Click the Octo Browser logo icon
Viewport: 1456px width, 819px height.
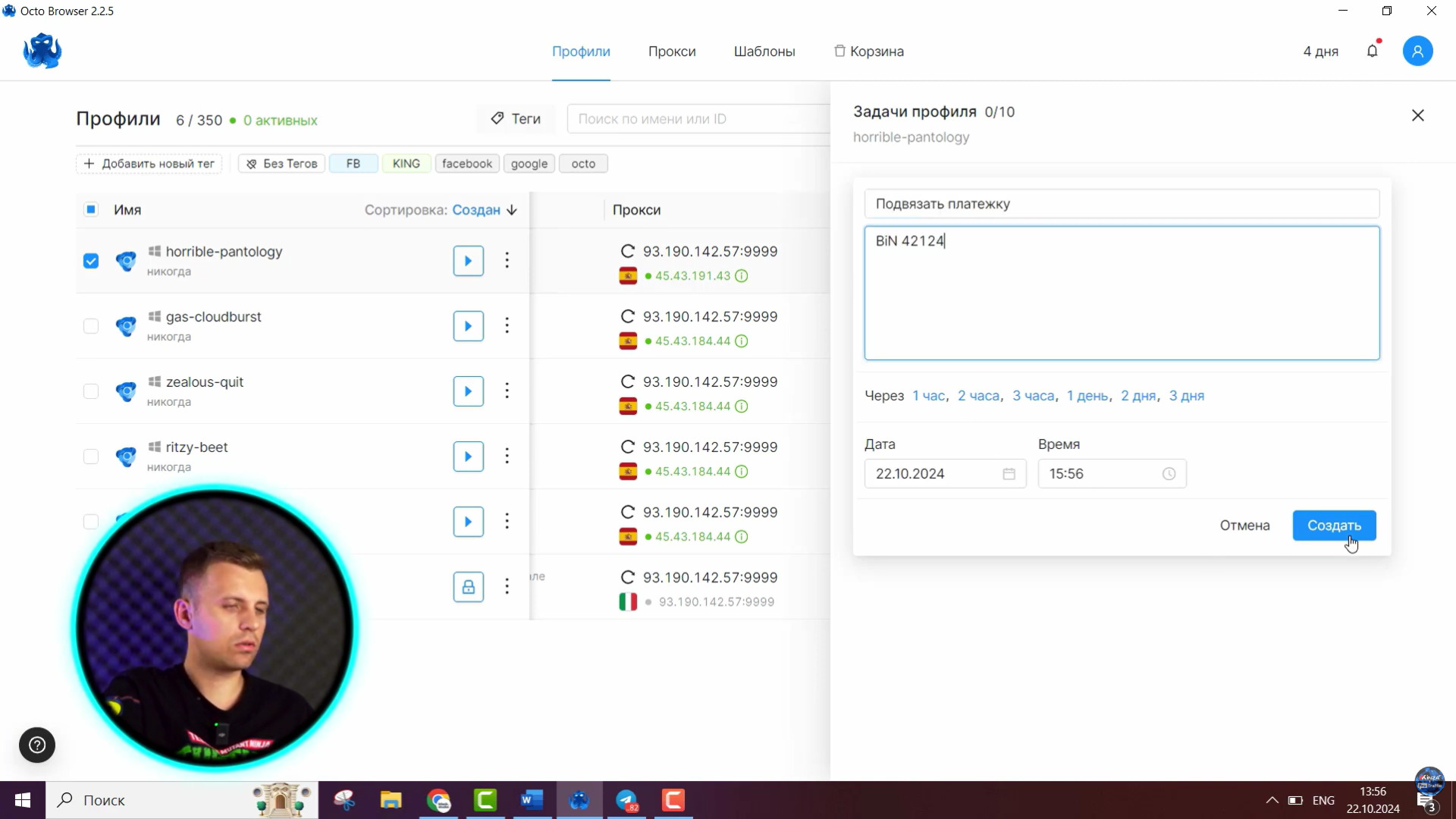(x=42, y=52)
